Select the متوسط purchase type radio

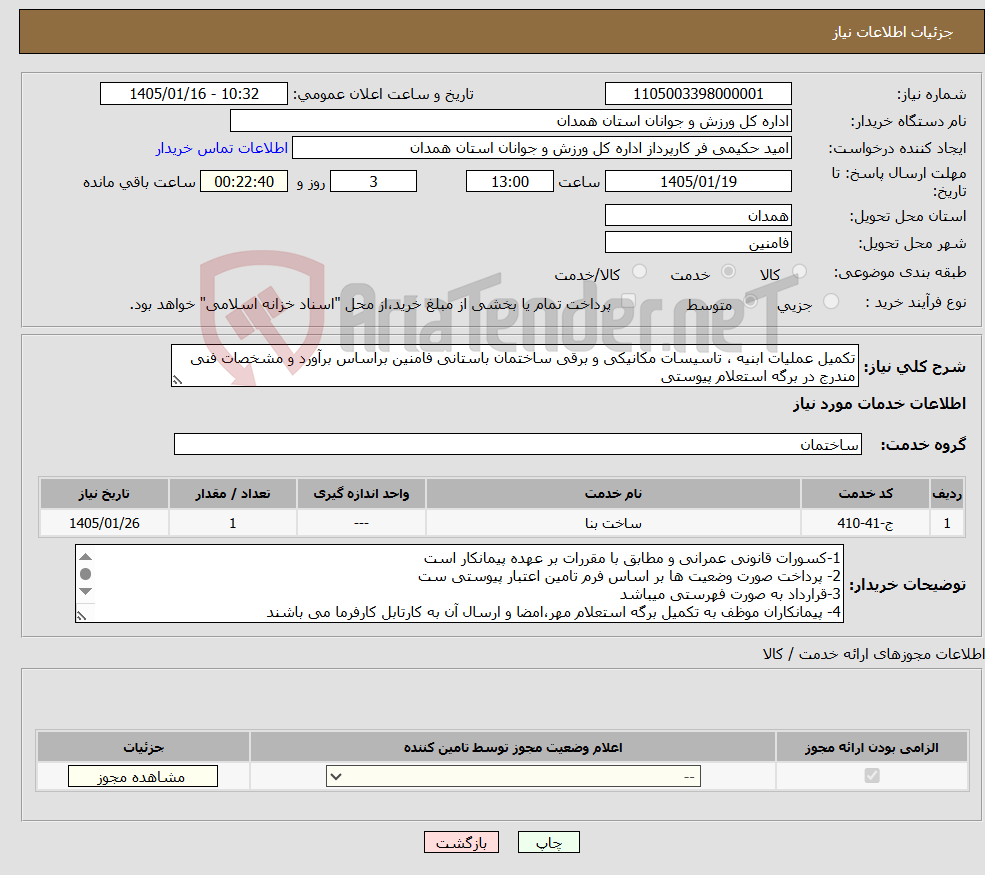tap(750, 301)
